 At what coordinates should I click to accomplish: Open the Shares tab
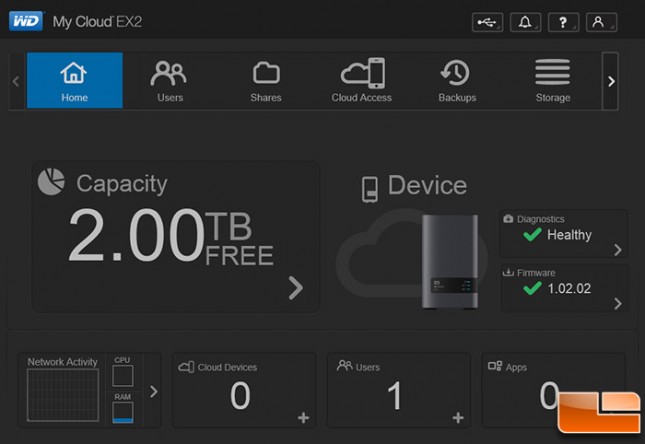tap(266, 80)
